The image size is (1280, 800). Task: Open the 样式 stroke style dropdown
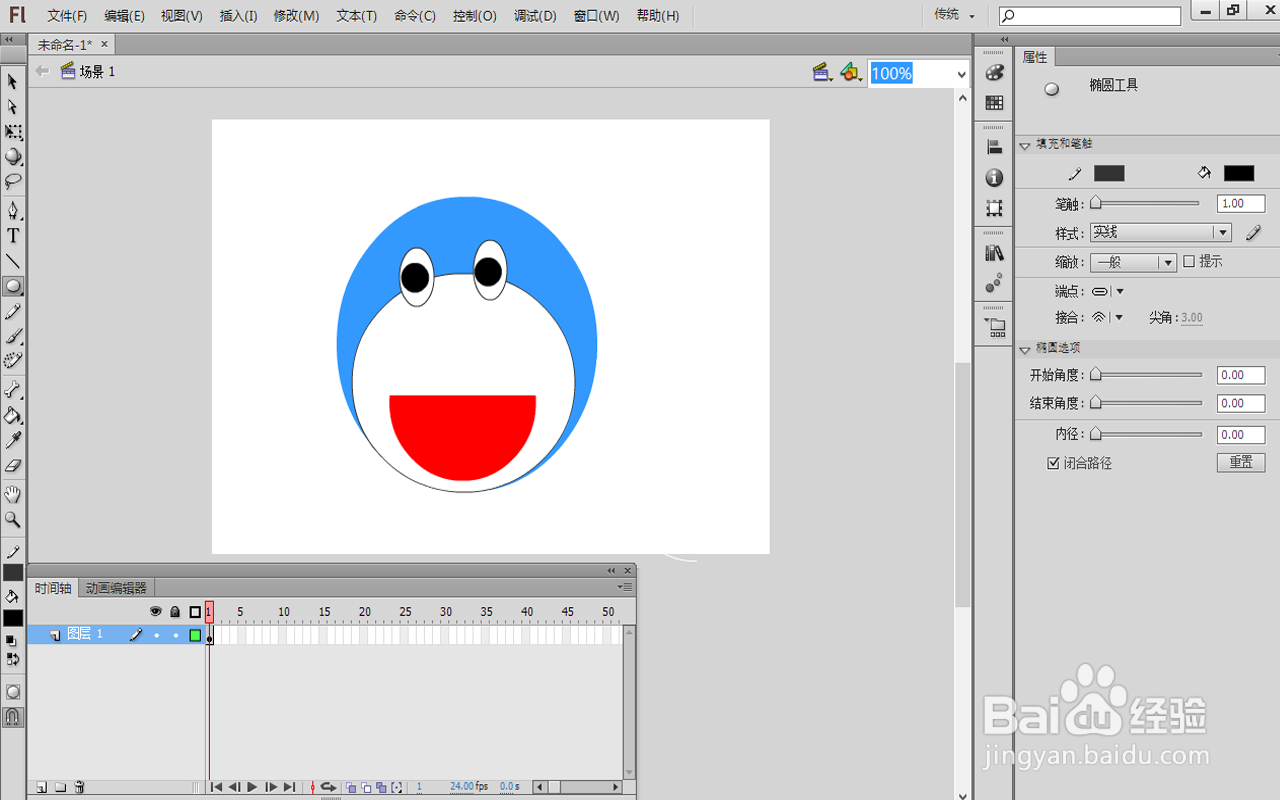pyautogui.click(x=1160, y=232)
